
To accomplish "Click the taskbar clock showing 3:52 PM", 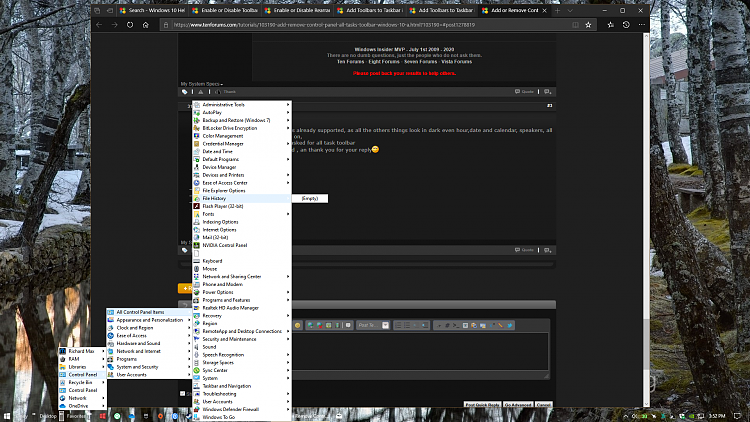I will tap(717, 416).
